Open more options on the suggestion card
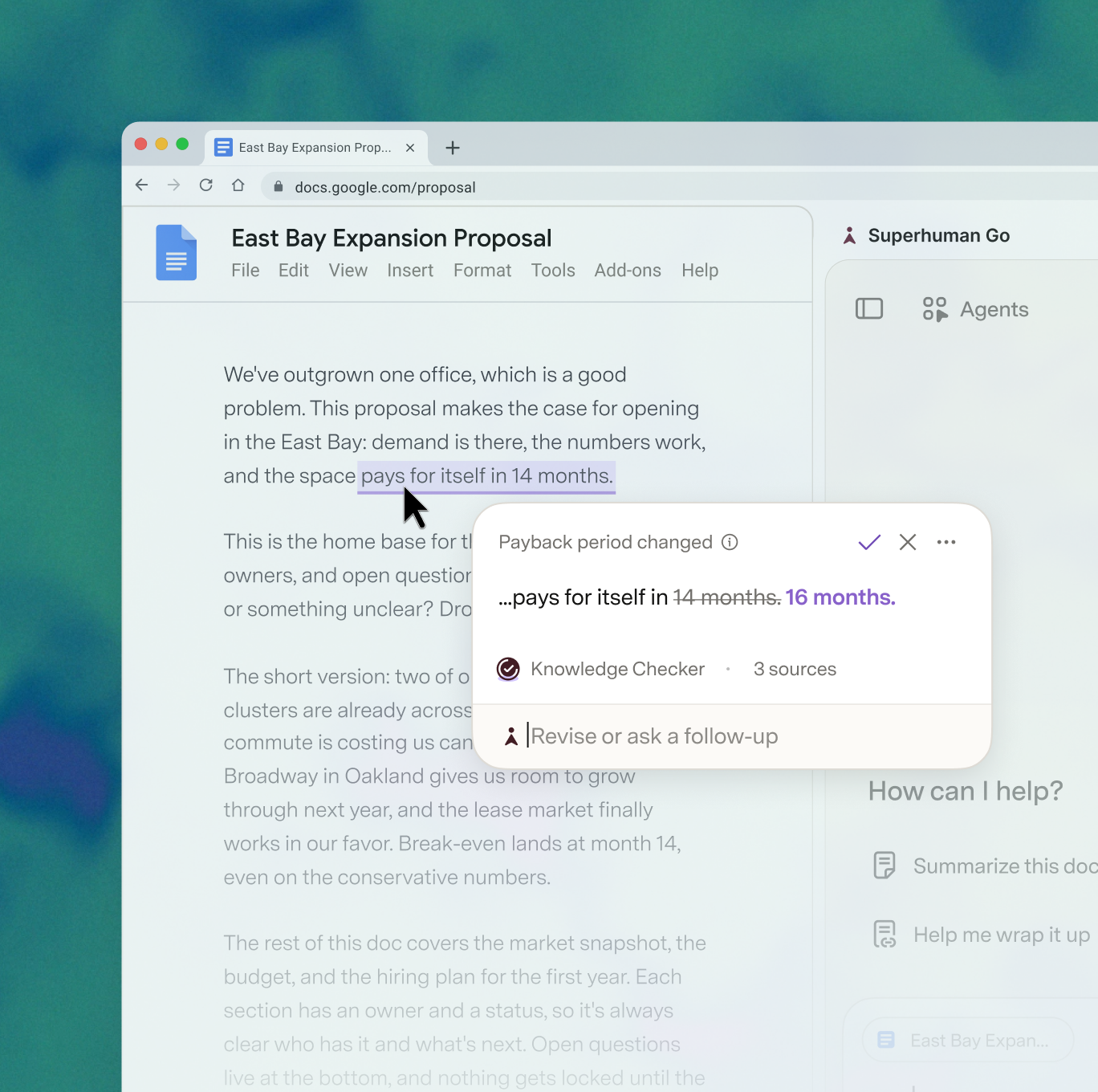1098x1092 pixels. (x=946, y=542)
